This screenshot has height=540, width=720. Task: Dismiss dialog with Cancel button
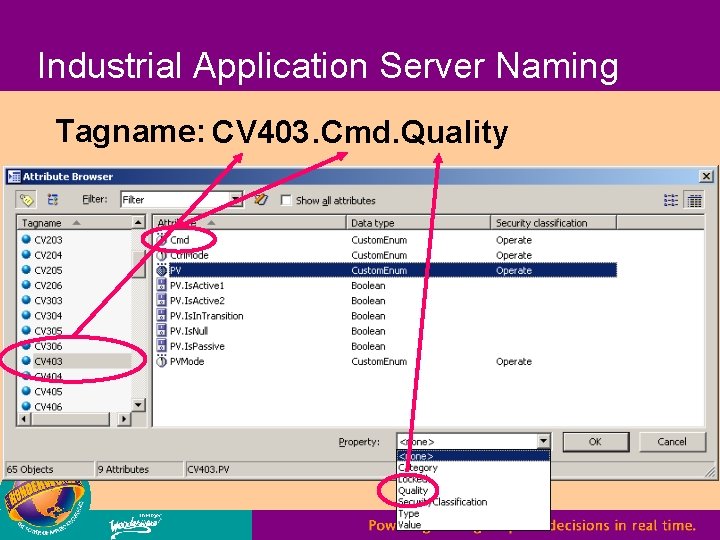pos(672,441)
